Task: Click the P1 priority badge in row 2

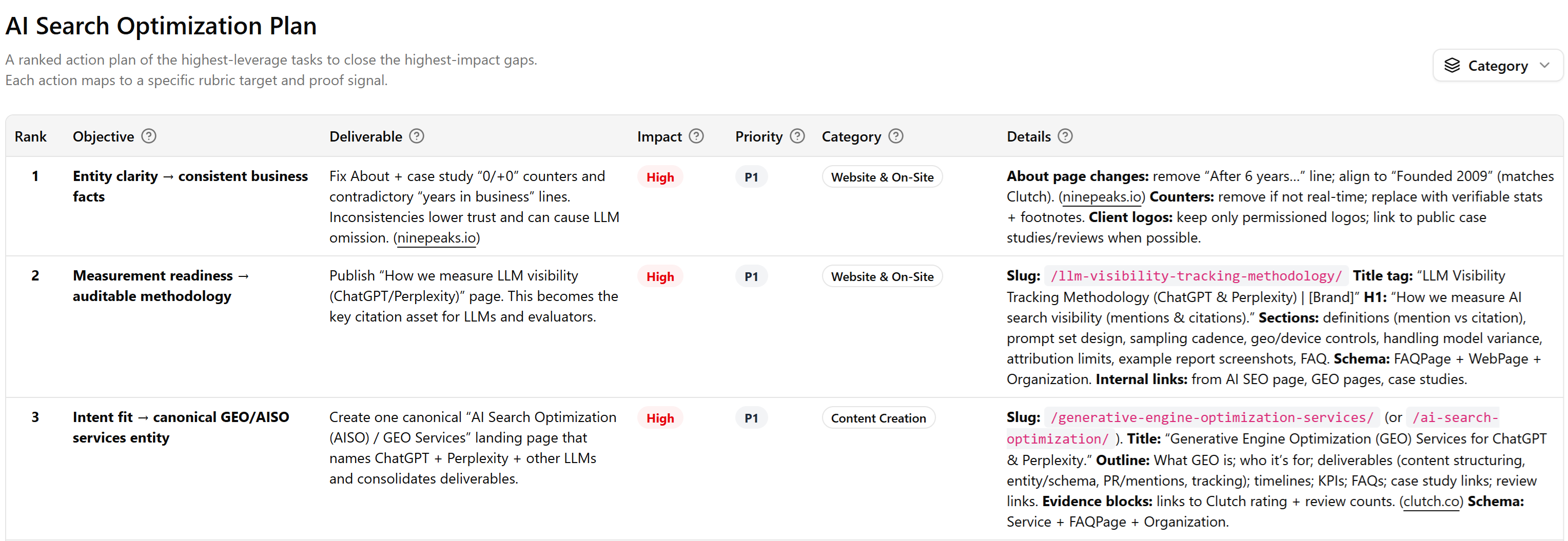Action: [751, 277]
